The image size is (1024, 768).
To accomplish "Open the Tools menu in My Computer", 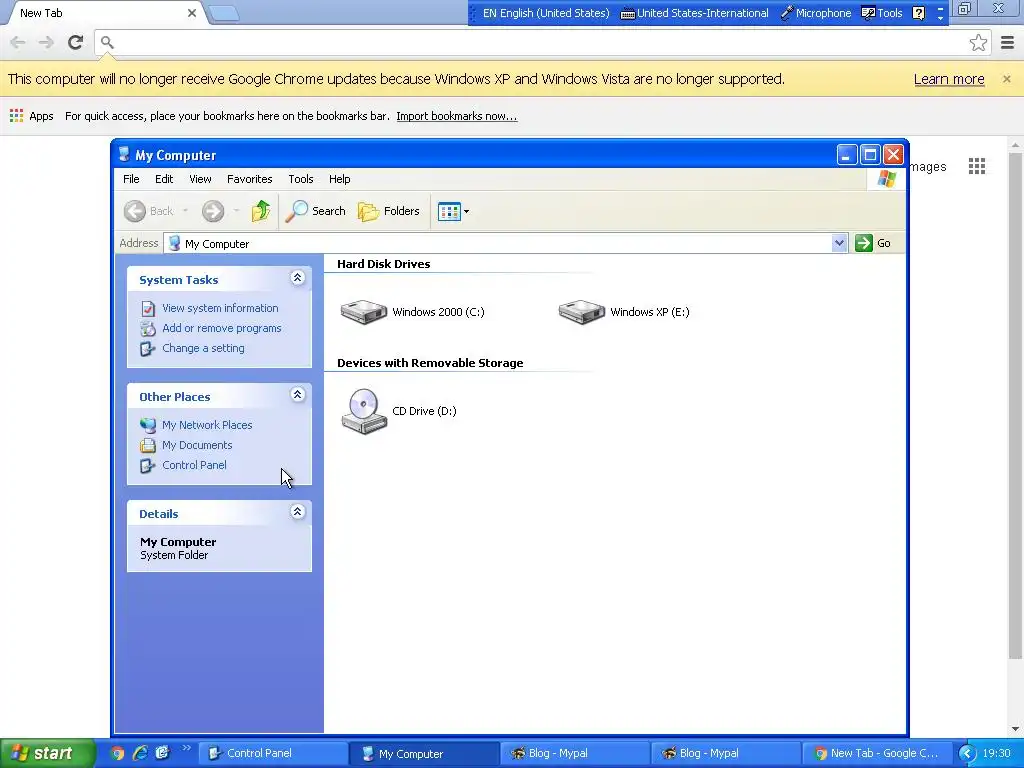I will click(300, 179).
